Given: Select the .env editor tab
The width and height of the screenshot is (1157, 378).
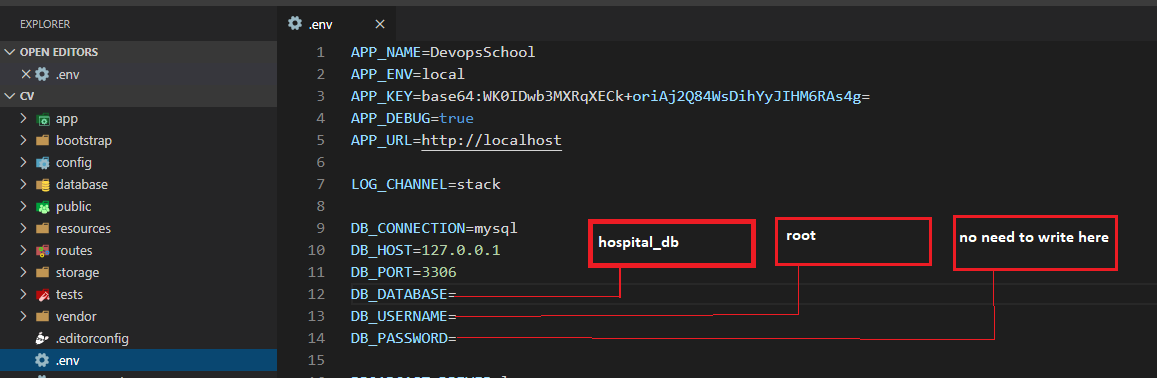Looking at the screenshot, I should (336, 24).
